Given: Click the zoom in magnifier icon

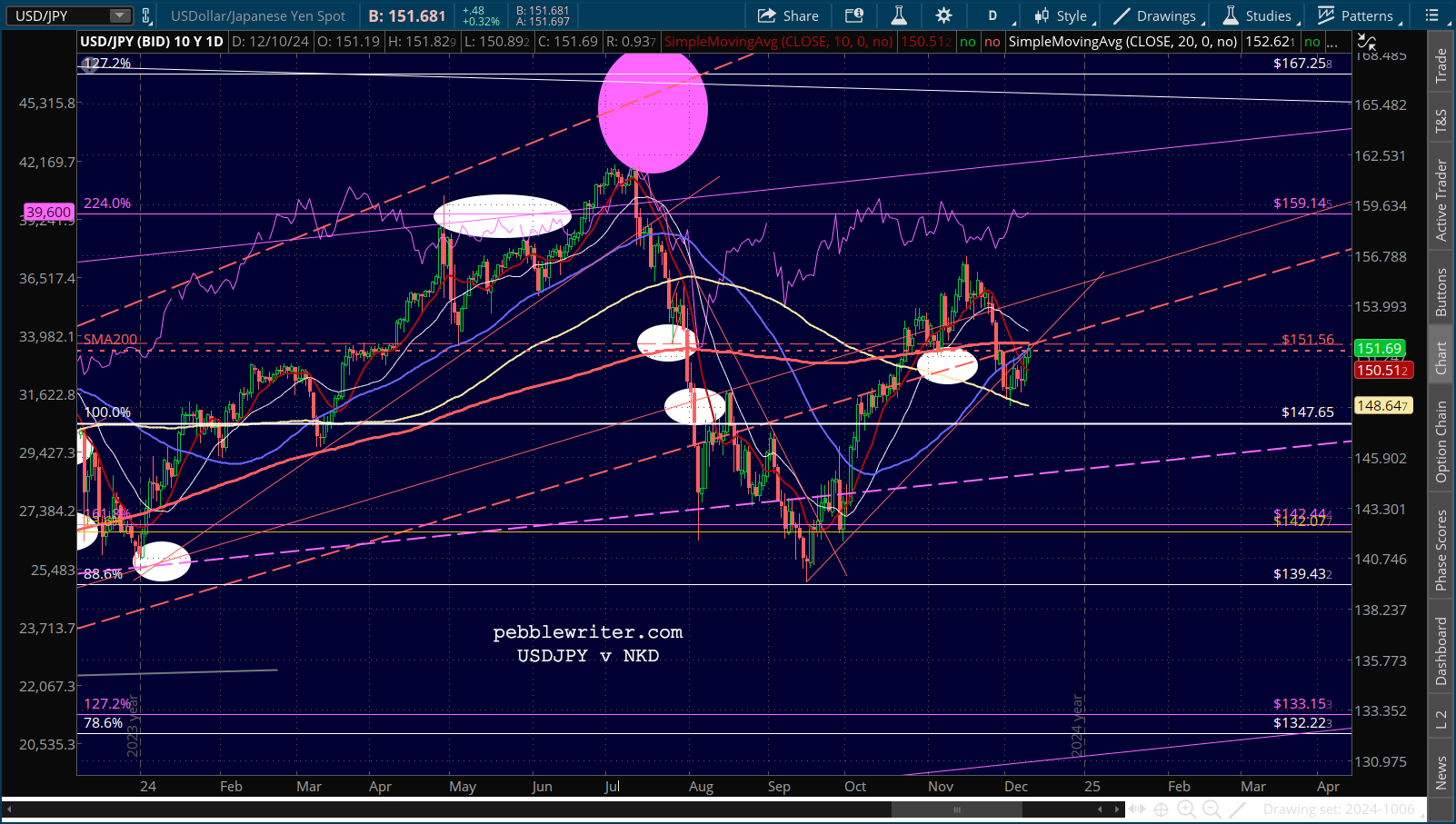Looking at the screenshot, I should pos(1186,809).
